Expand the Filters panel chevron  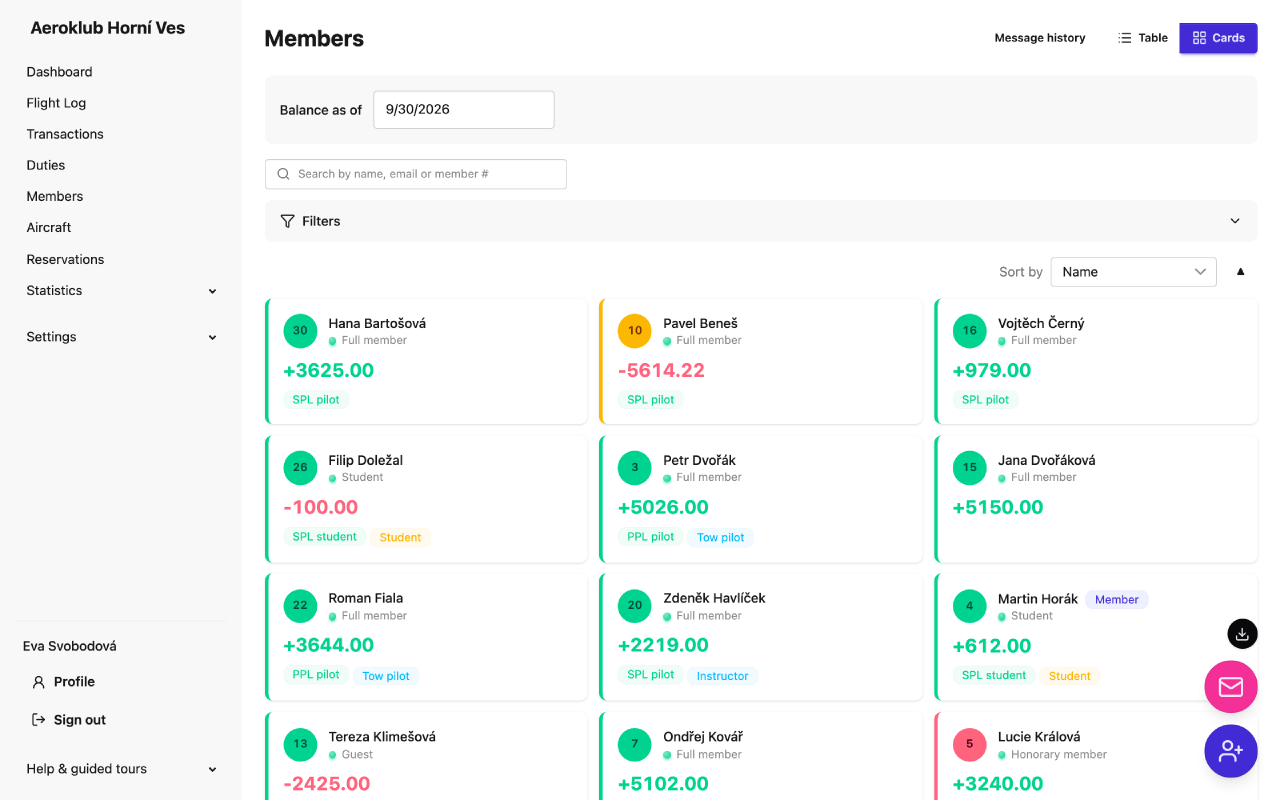pyautogui.click(x=1235, y=221)
